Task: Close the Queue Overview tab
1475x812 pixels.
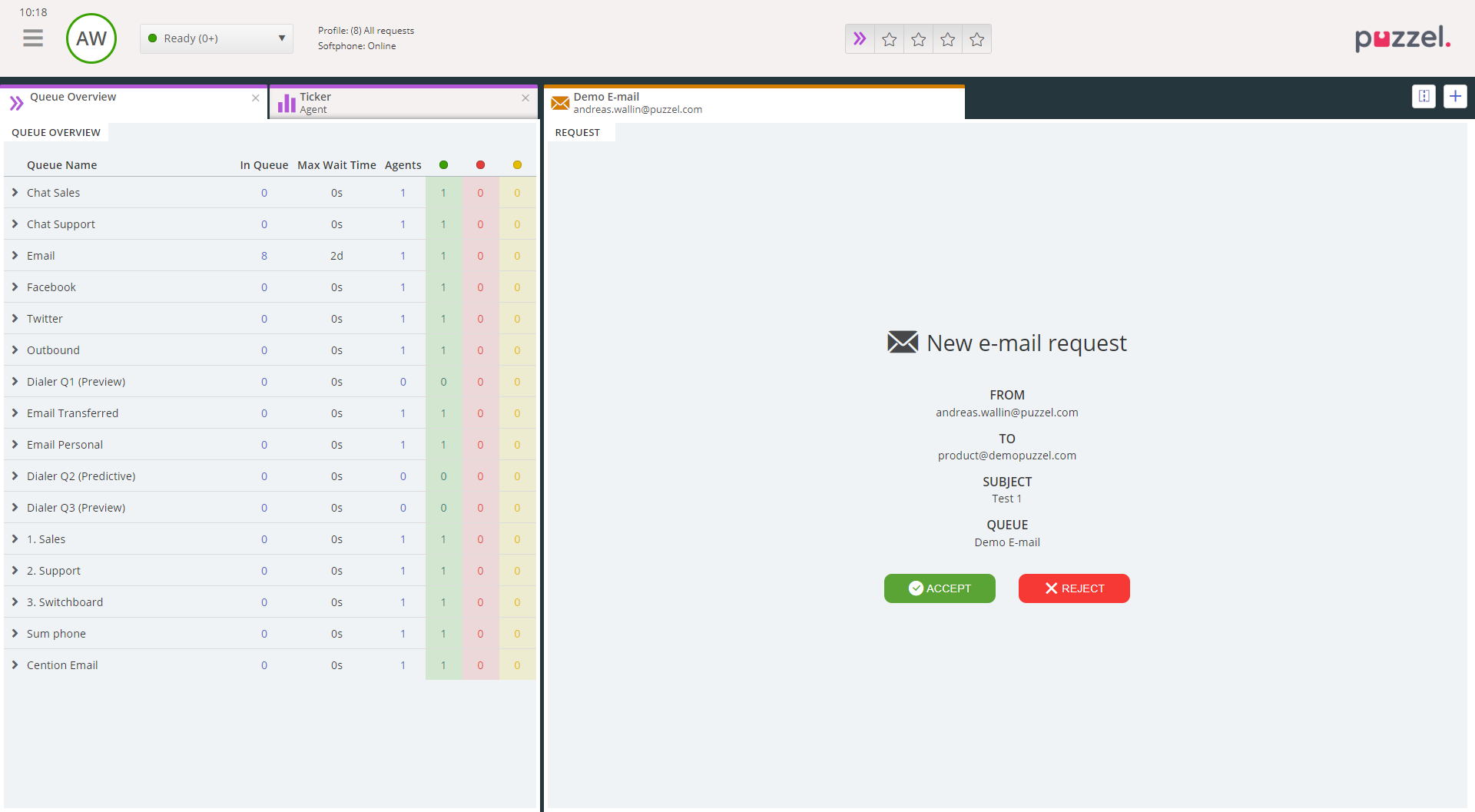Action: 256,98
